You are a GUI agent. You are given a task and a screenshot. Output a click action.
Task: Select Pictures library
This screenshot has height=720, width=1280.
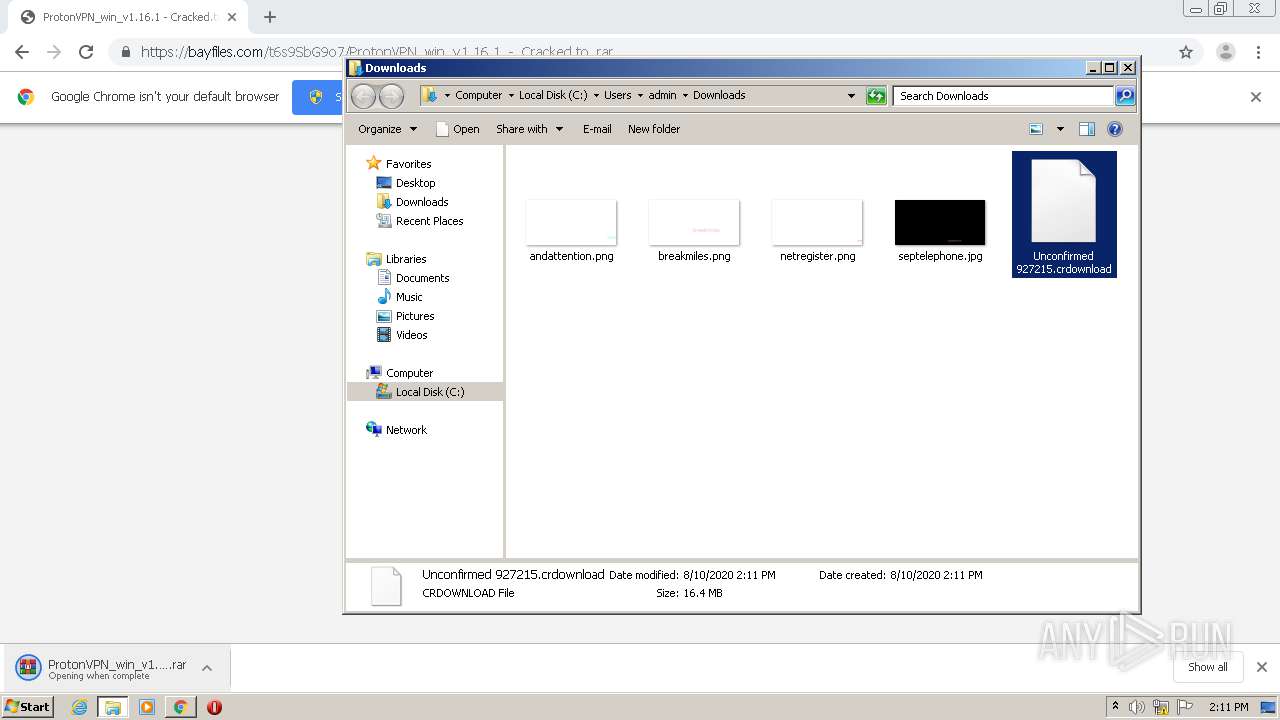click(415, 316)
